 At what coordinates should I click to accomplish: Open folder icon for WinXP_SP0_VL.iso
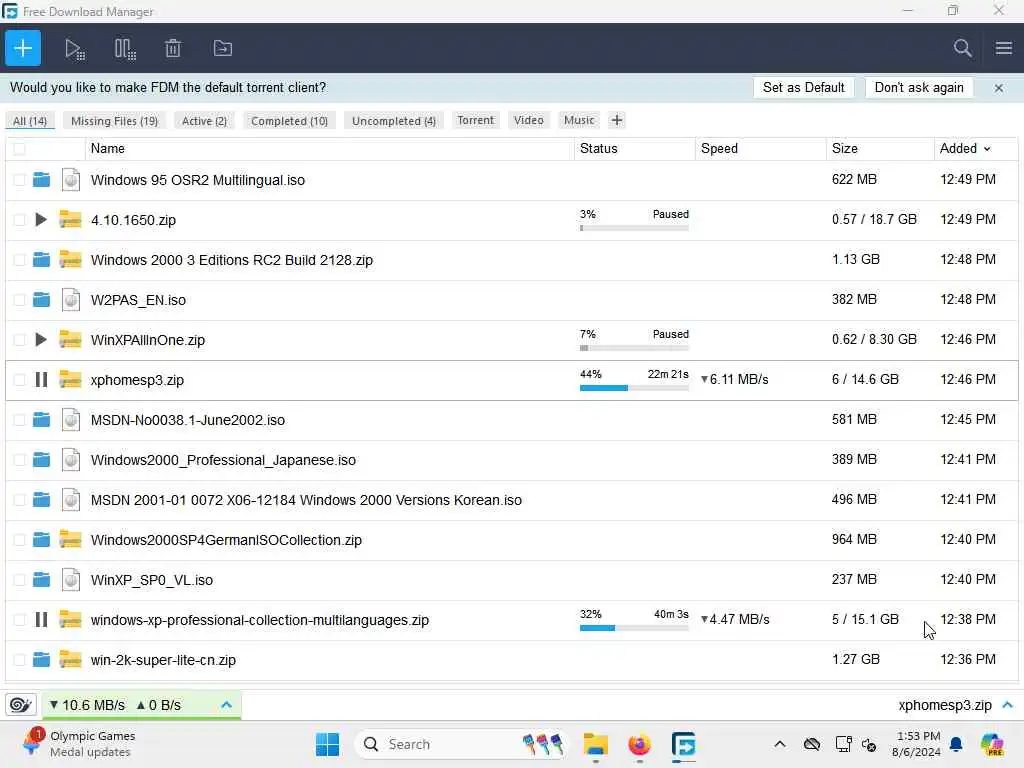41,579
